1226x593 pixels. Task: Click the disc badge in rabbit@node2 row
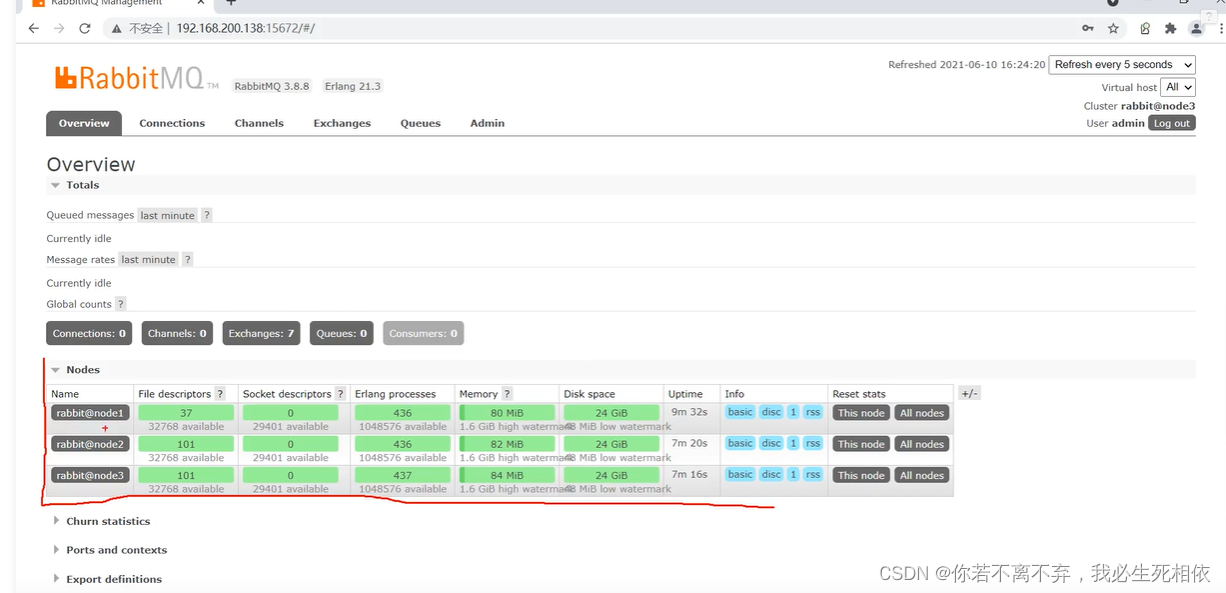click(771, 443)
